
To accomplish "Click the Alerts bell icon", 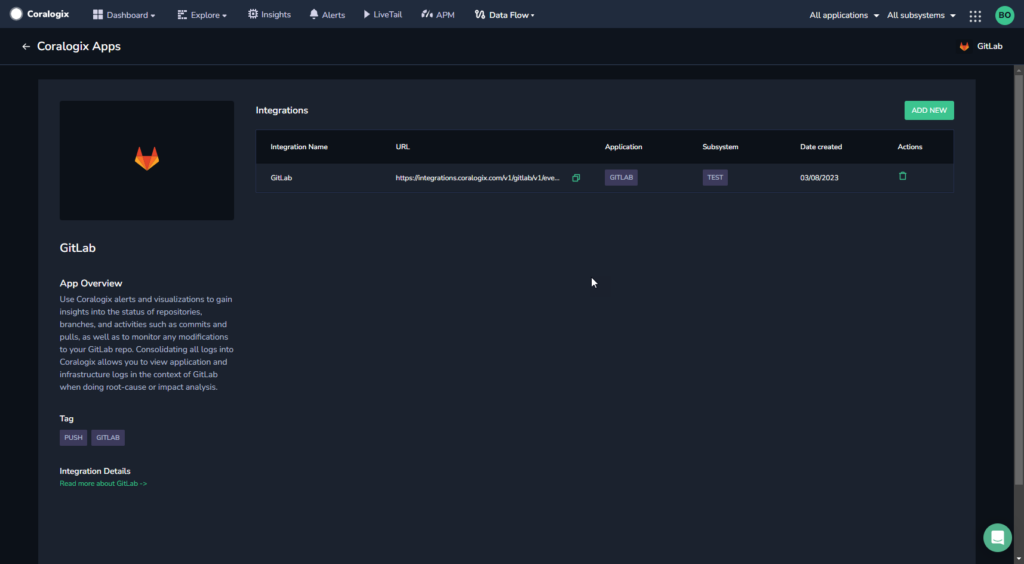I will pos(314,14).
